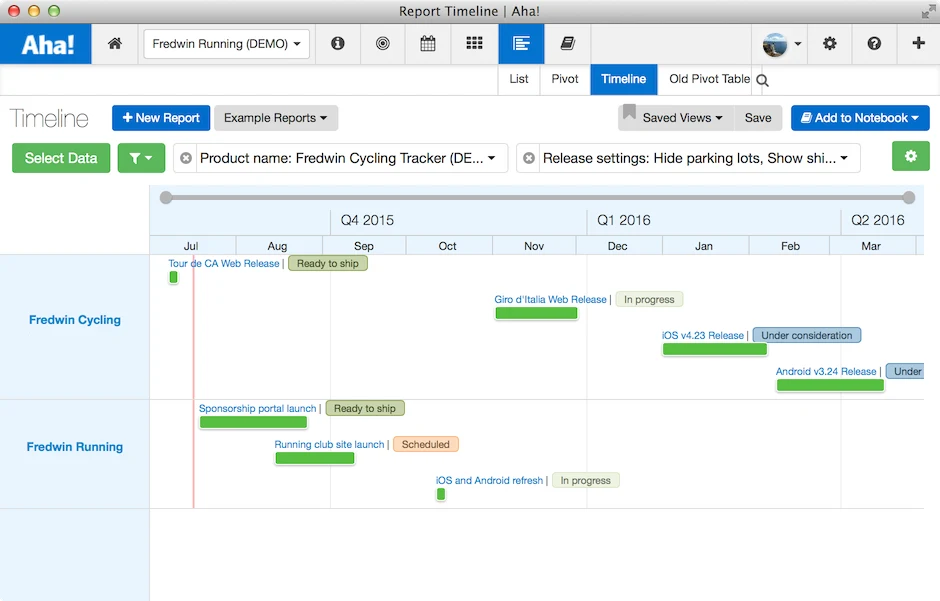The height and width of the screenshot is (601, 940).
Task: Open the strategy target icon
Action: (x=382, y=43)
